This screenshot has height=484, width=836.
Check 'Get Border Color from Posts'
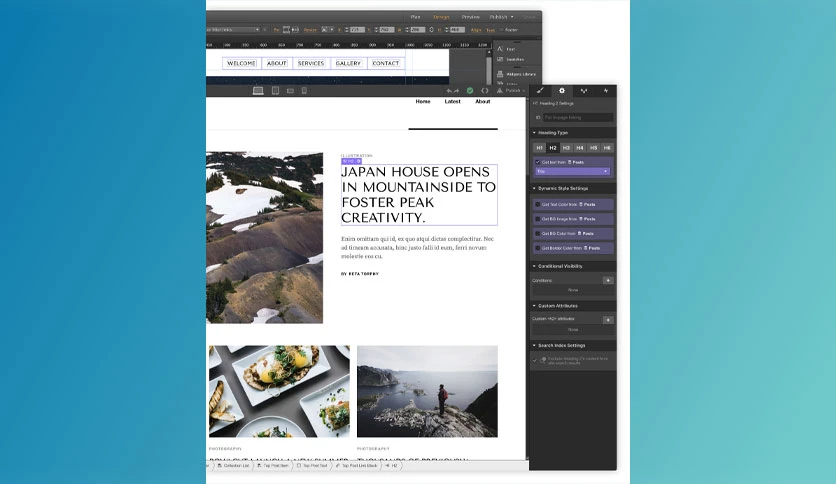(537, 248)
